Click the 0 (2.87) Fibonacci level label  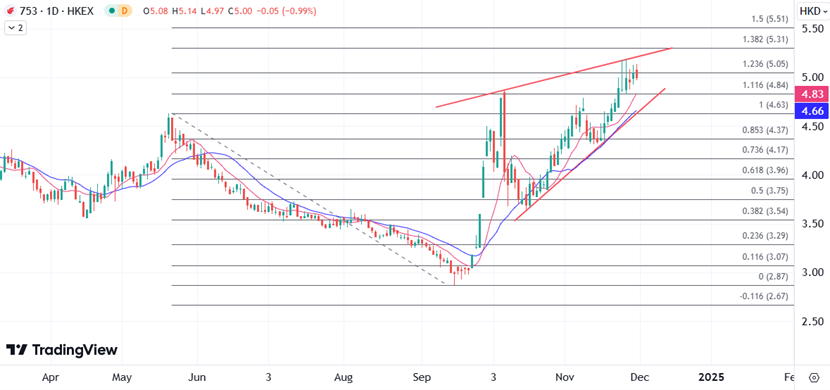click(773, 276)
